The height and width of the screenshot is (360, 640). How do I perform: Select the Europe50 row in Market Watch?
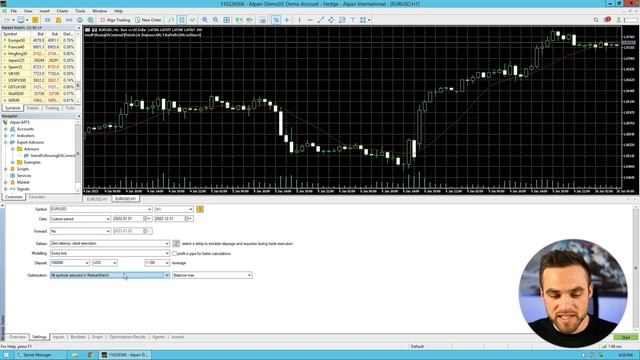39,40
